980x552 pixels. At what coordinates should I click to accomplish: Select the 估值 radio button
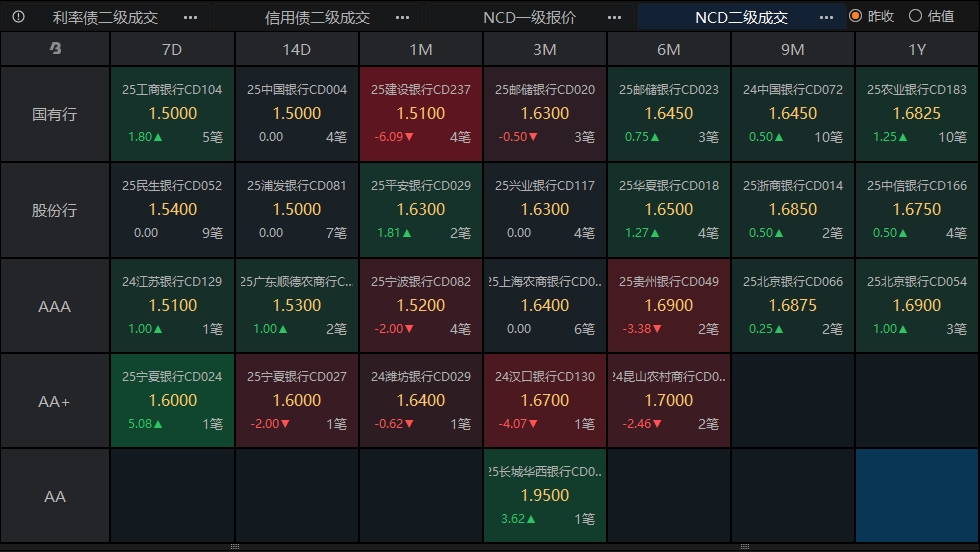tap(915, 16)
